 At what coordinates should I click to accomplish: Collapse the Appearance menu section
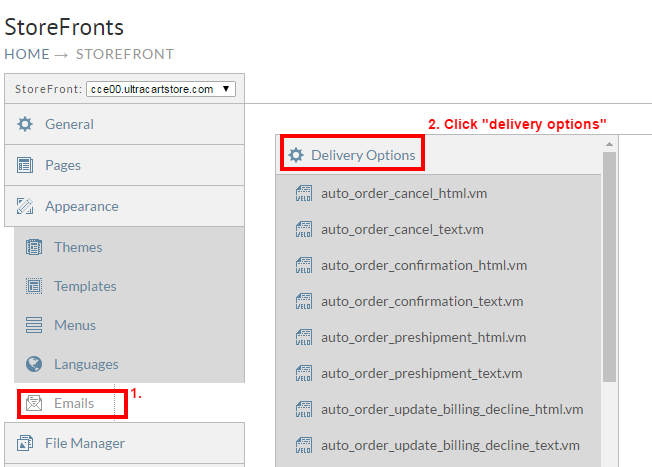click(124, 206)
